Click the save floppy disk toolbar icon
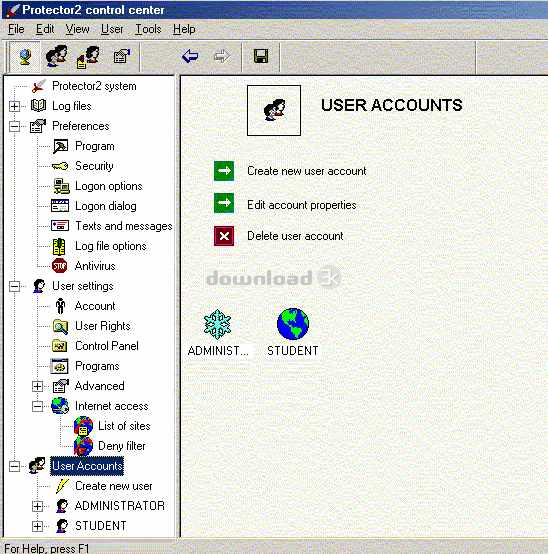The height and width of the screenshot is (554, 548). 261,56
